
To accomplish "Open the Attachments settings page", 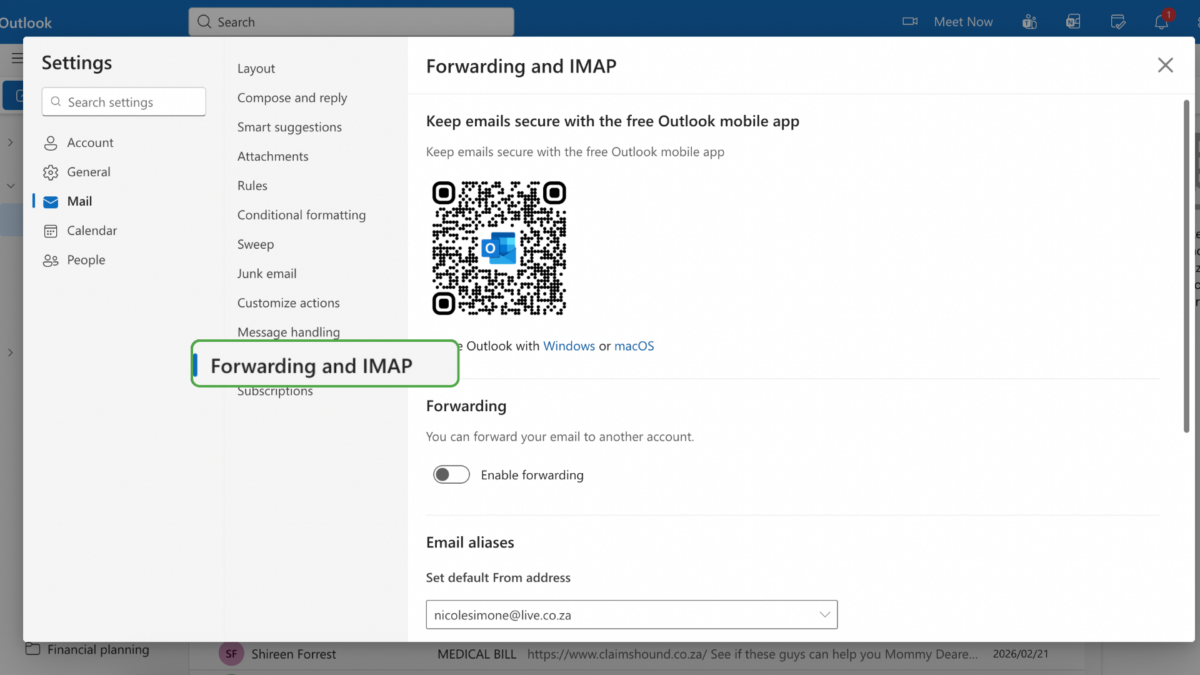I will 273,156.
